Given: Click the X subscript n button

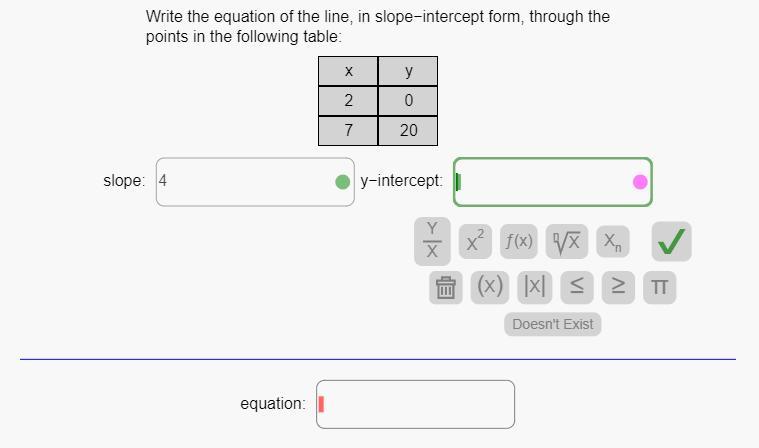Looking at the screenshot, I should [611, 240].
